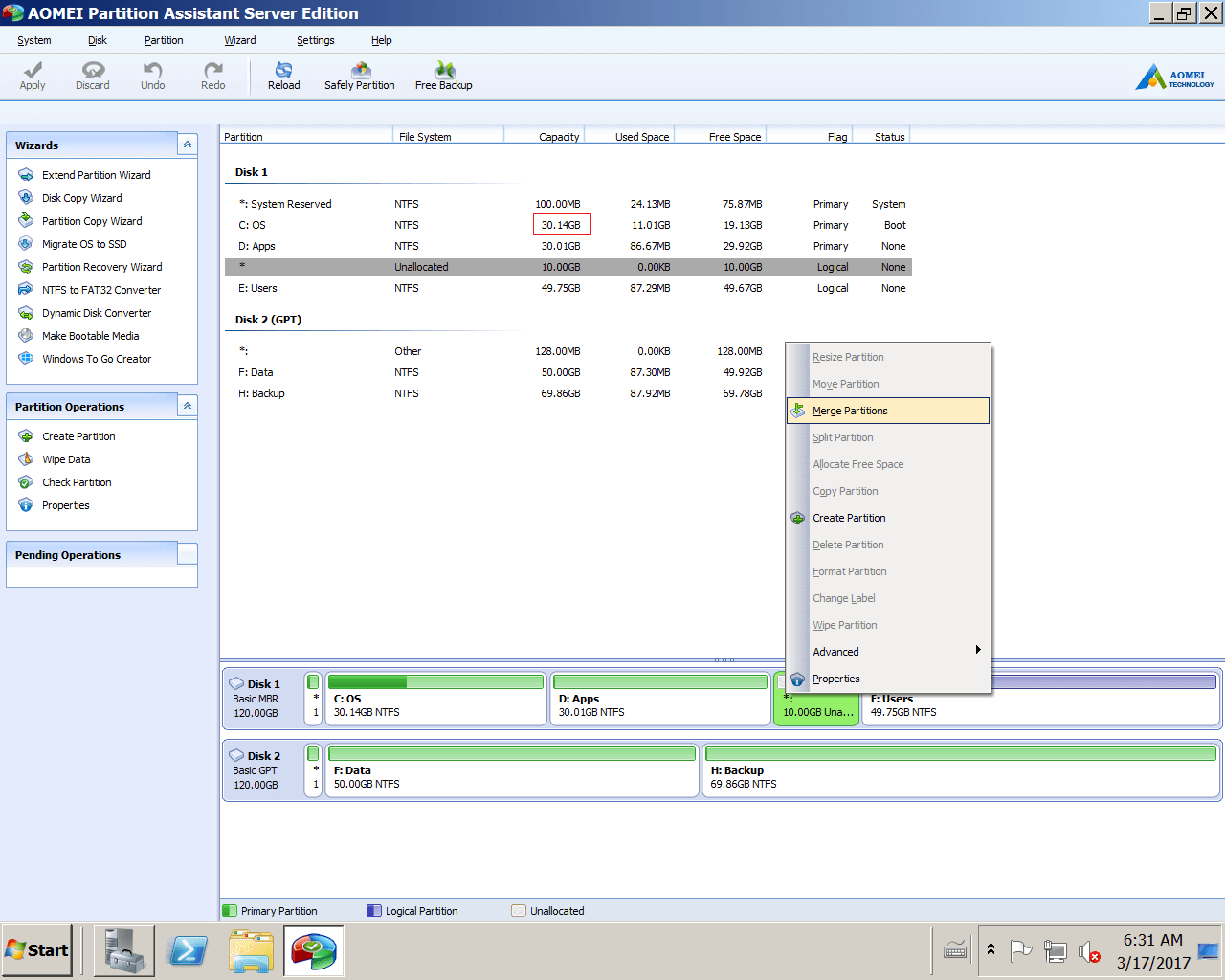This screenshot has height=980, width=1225.
Task: Click the 30.14GB capacity cell
Action: [562, 225]
